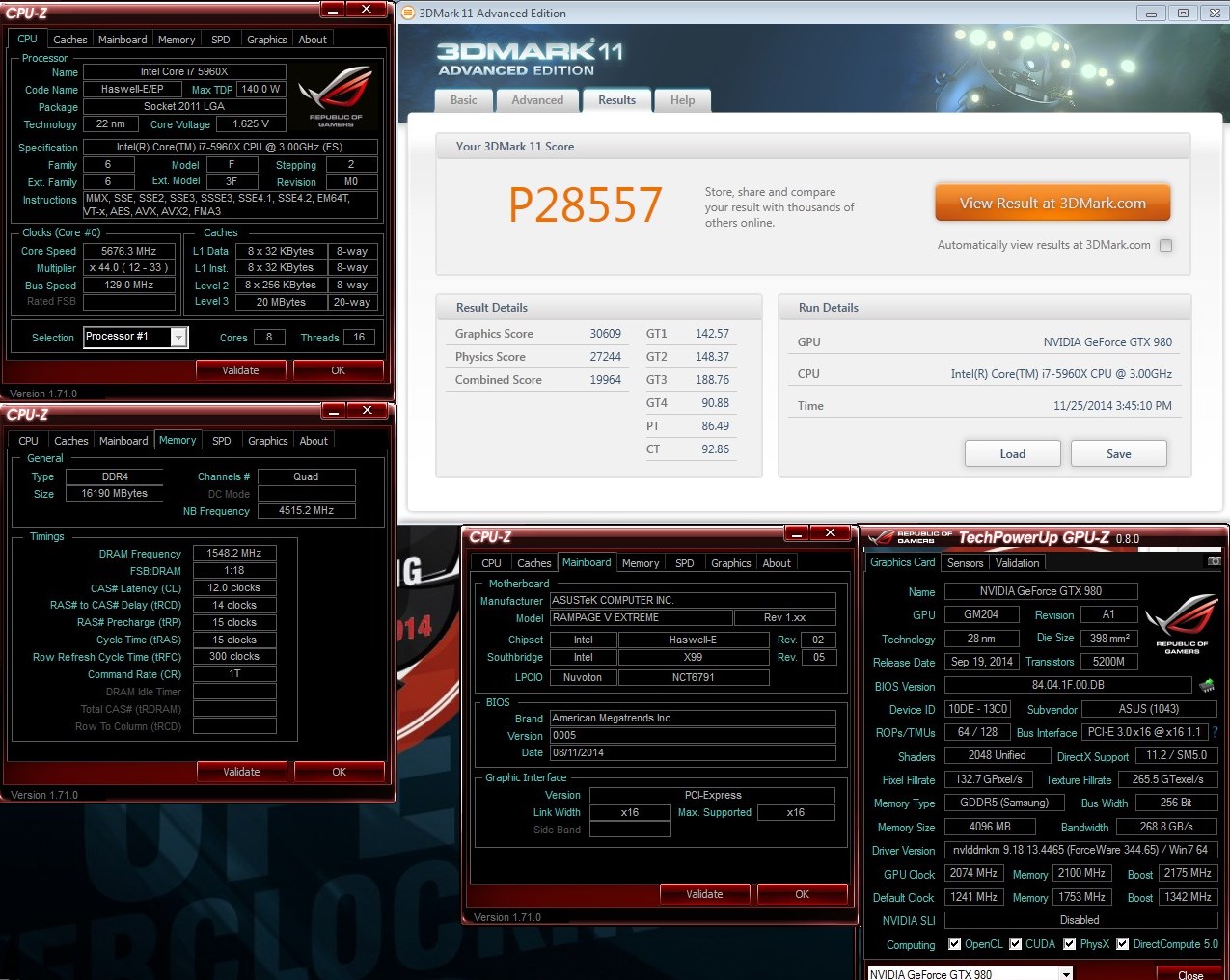Switch to Basic tab in 3DMark 11
Image resolution: width=1230 pixels, height=980 pixels.
point(464,100)
